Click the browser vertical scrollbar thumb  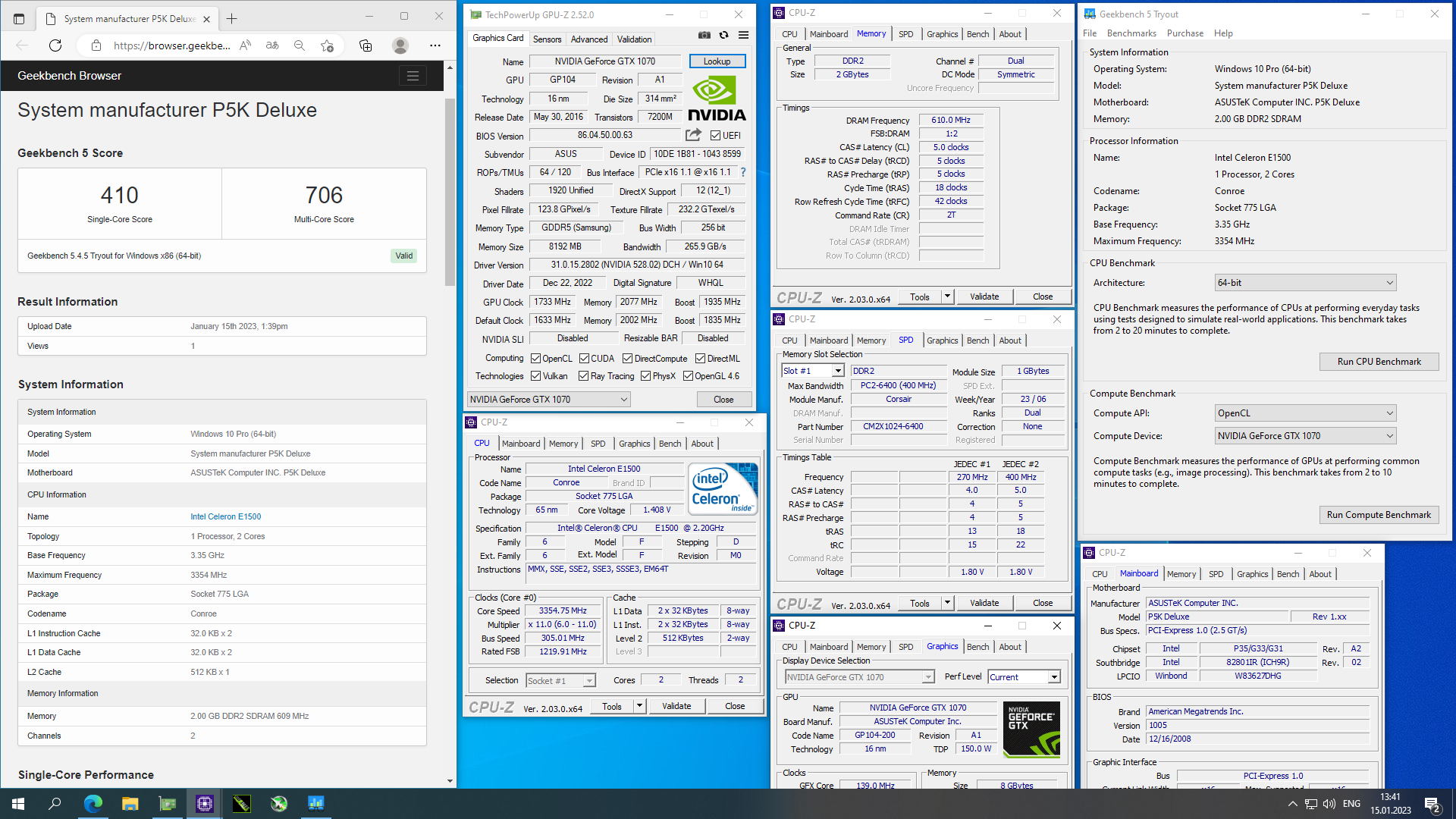click(450, 193)
